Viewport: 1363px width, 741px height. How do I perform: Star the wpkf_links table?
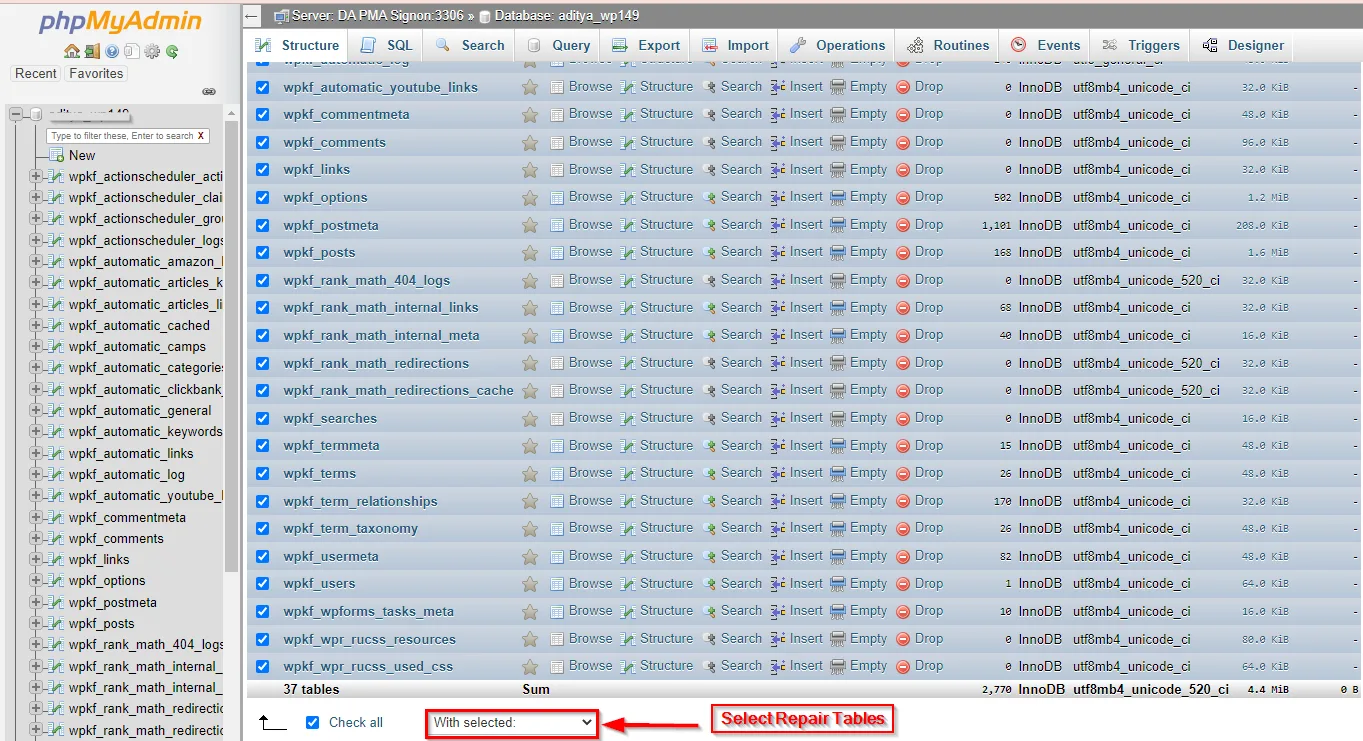[x=530, y=170]
